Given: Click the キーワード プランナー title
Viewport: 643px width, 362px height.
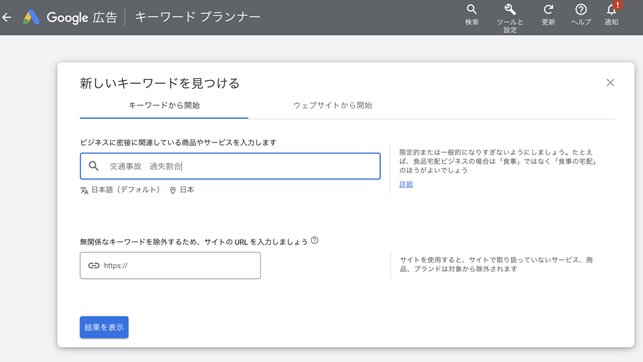Looking at the screenshot, I should (198, 17).
